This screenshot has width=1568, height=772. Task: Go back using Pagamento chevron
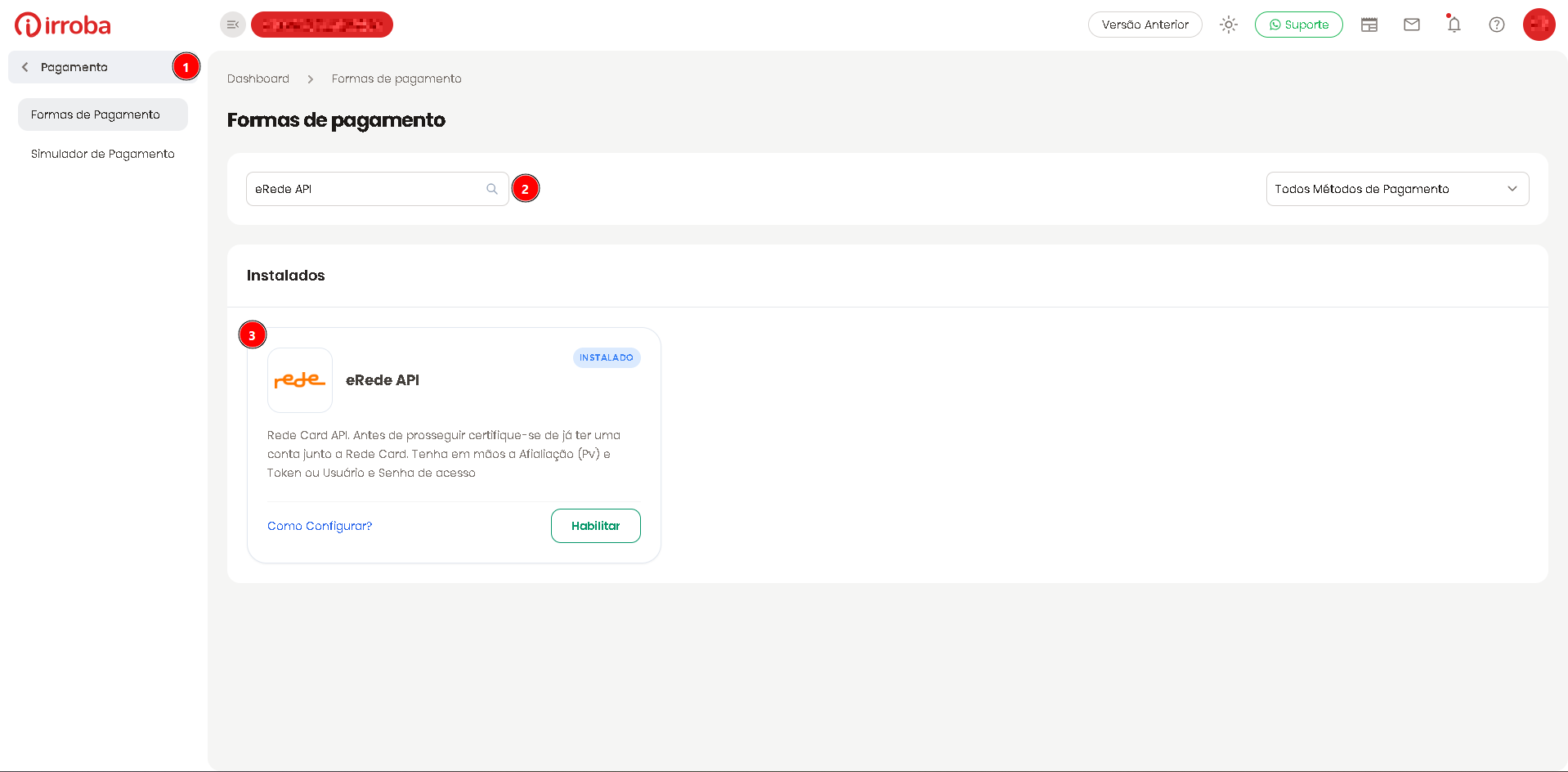[x=25, y=67]
